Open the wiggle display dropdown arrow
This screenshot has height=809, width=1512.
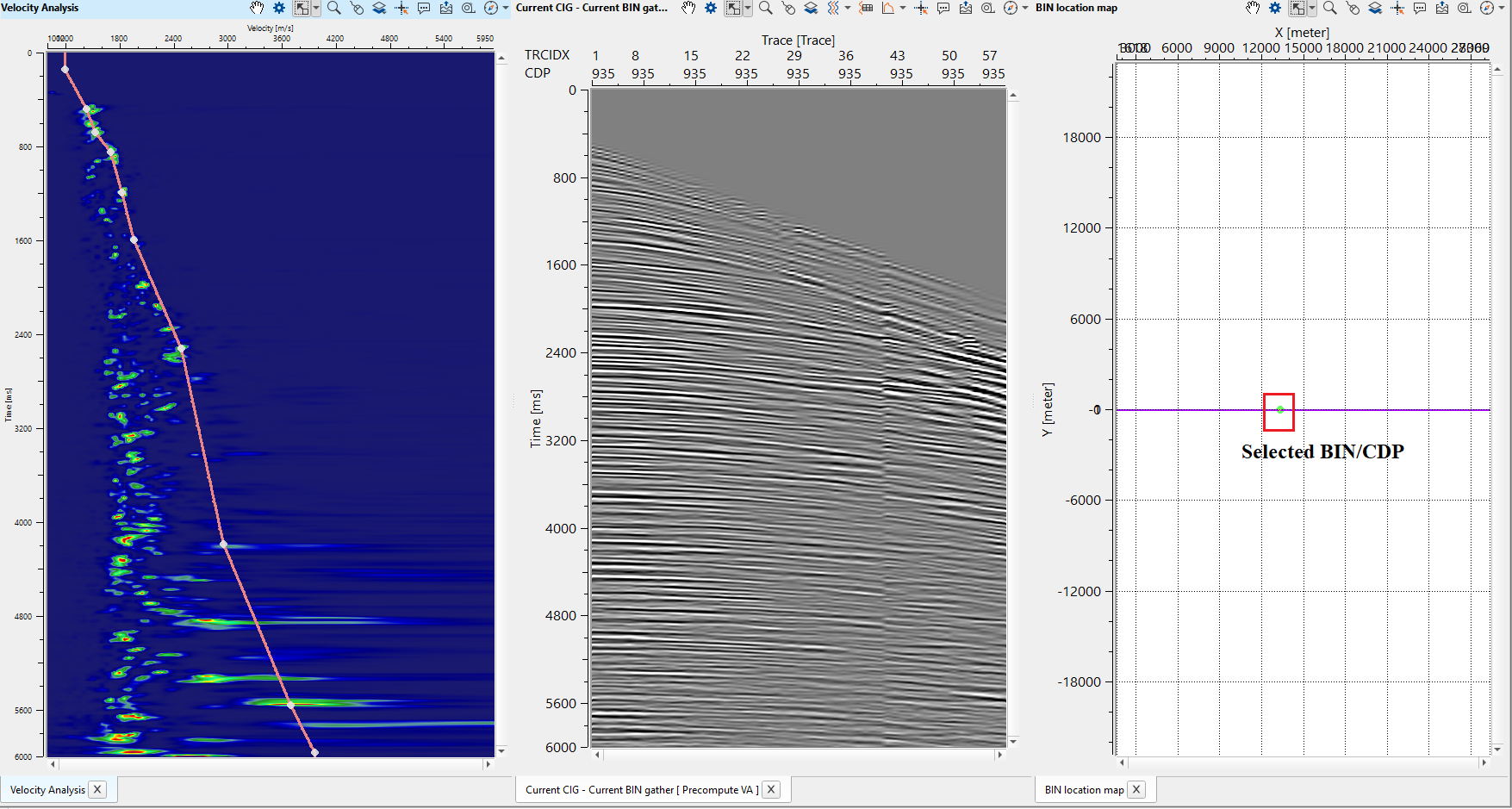848,8
